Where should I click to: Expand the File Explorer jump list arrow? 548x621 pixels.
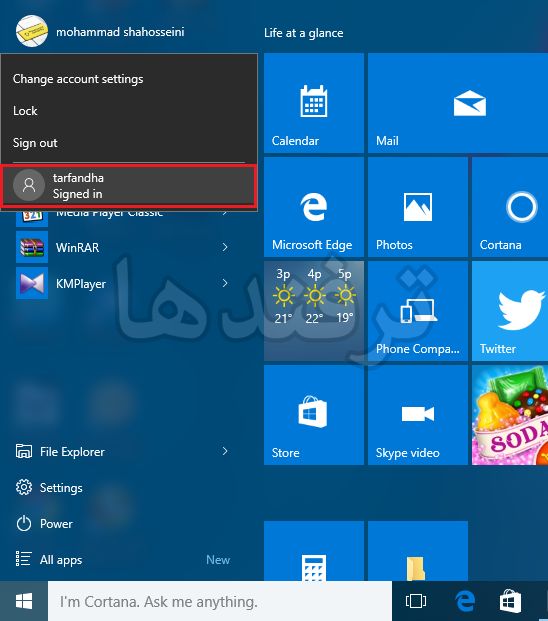pyautogui.click(x=225, y=451)
